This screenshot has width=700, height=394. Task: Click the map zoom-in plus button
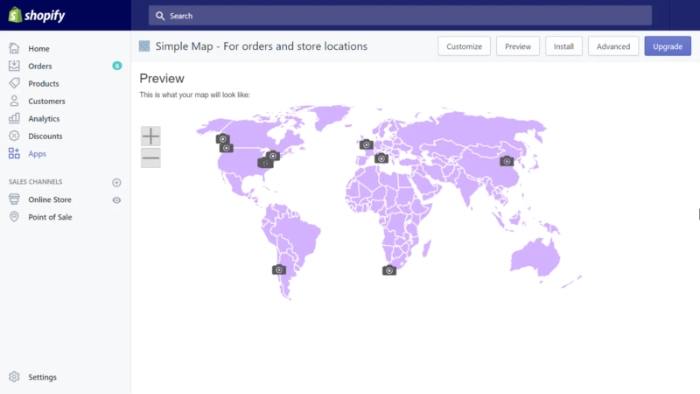tap(151, 136)
